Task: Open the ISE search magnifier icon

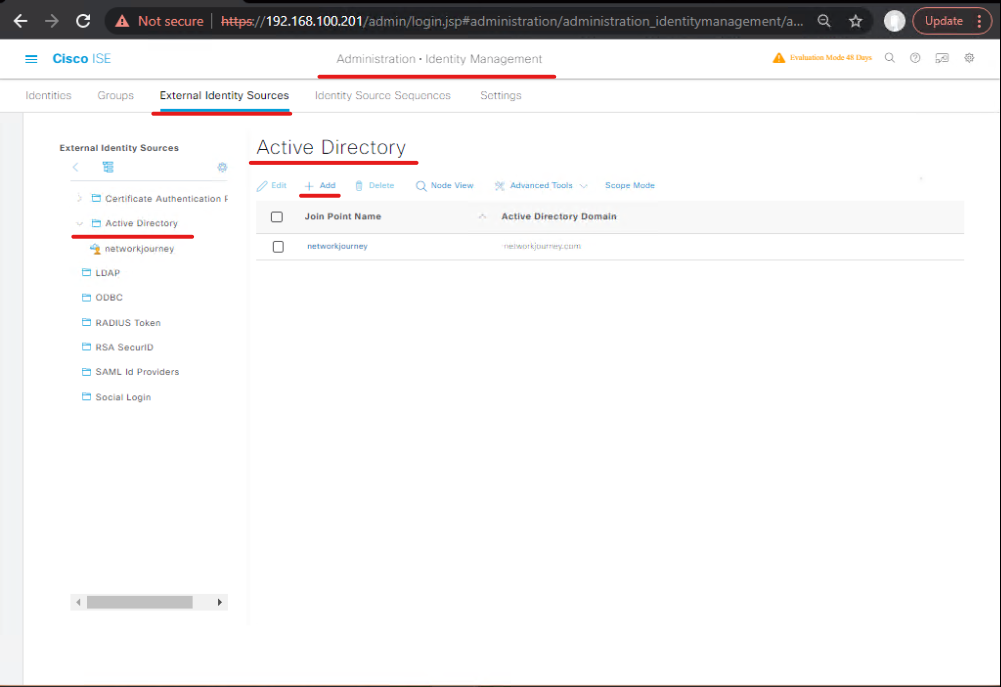Action: point(889,58)
